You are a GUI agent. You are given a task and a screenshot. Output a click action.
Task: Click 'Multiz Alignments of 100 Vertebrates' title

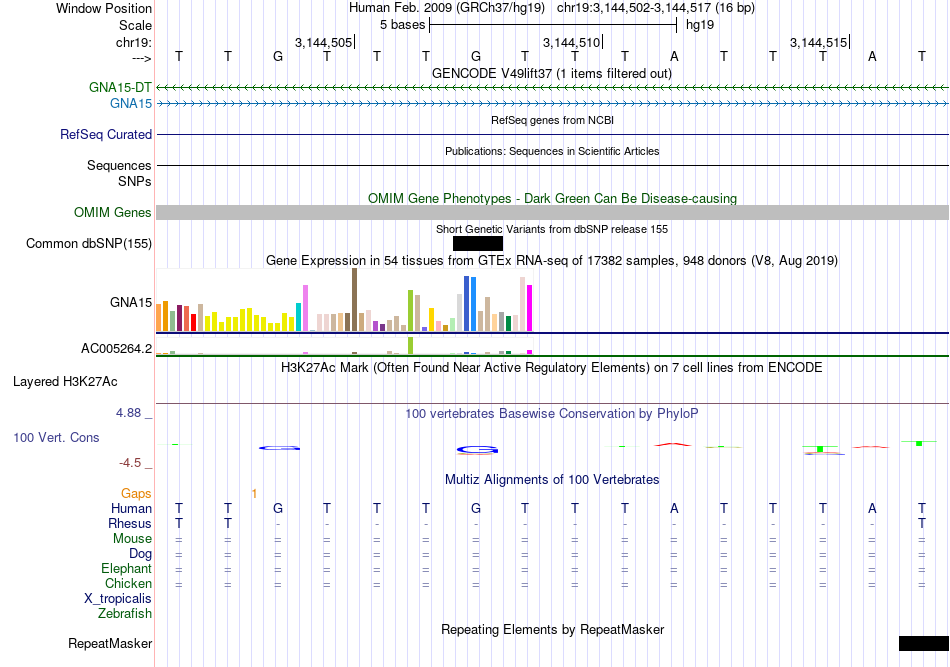pos(552,479)
